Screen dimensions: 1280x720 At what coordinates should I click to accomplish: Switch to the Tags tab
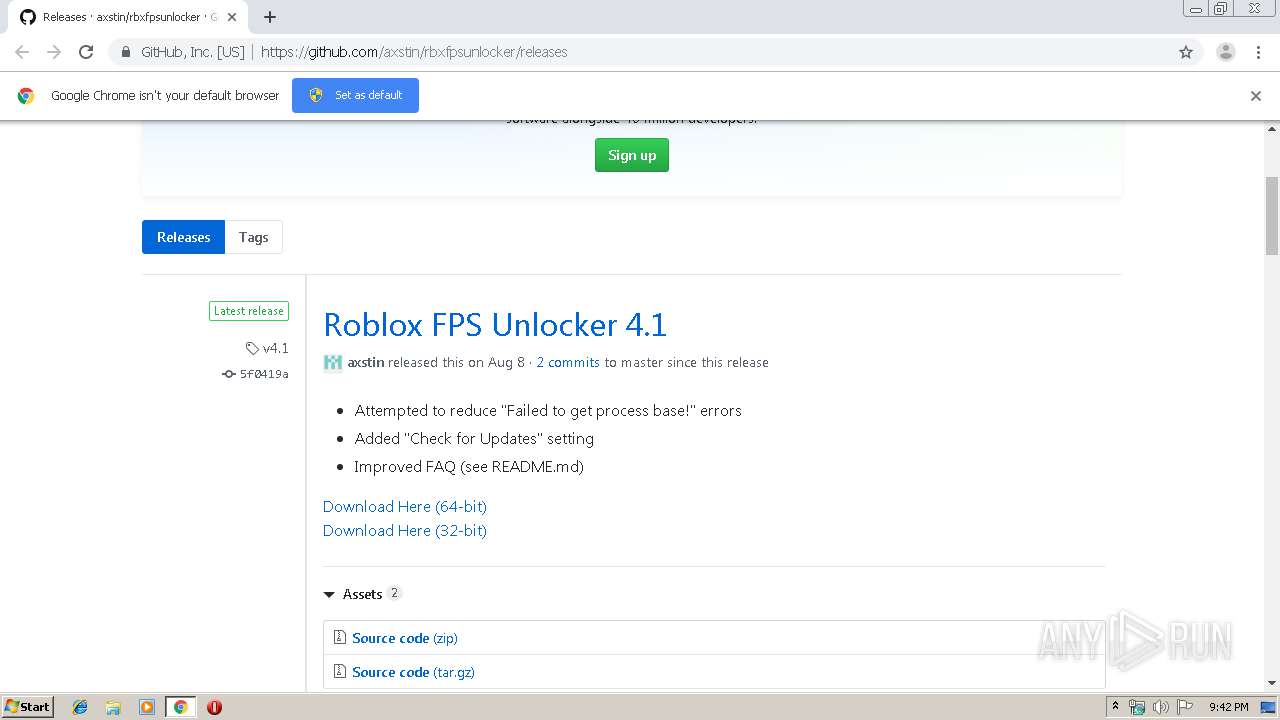[253, 237]
